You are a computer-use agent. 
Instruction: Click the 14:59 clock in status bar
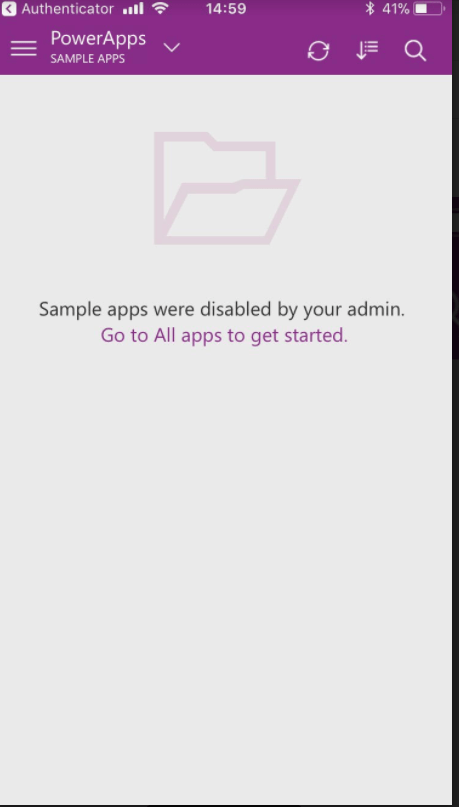(x=226, y=9)
